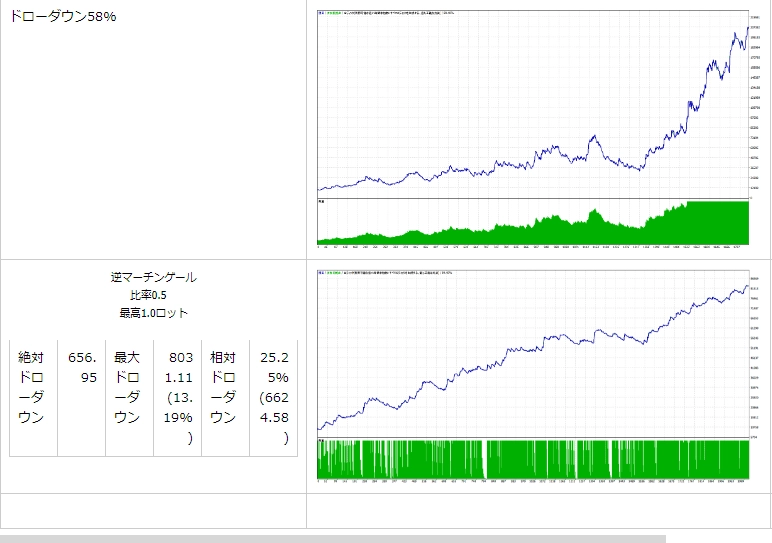This screenshot has height=543, width=772.
Task: Click the green legend label atop lower chart
Action: click(x=350, y=272)
